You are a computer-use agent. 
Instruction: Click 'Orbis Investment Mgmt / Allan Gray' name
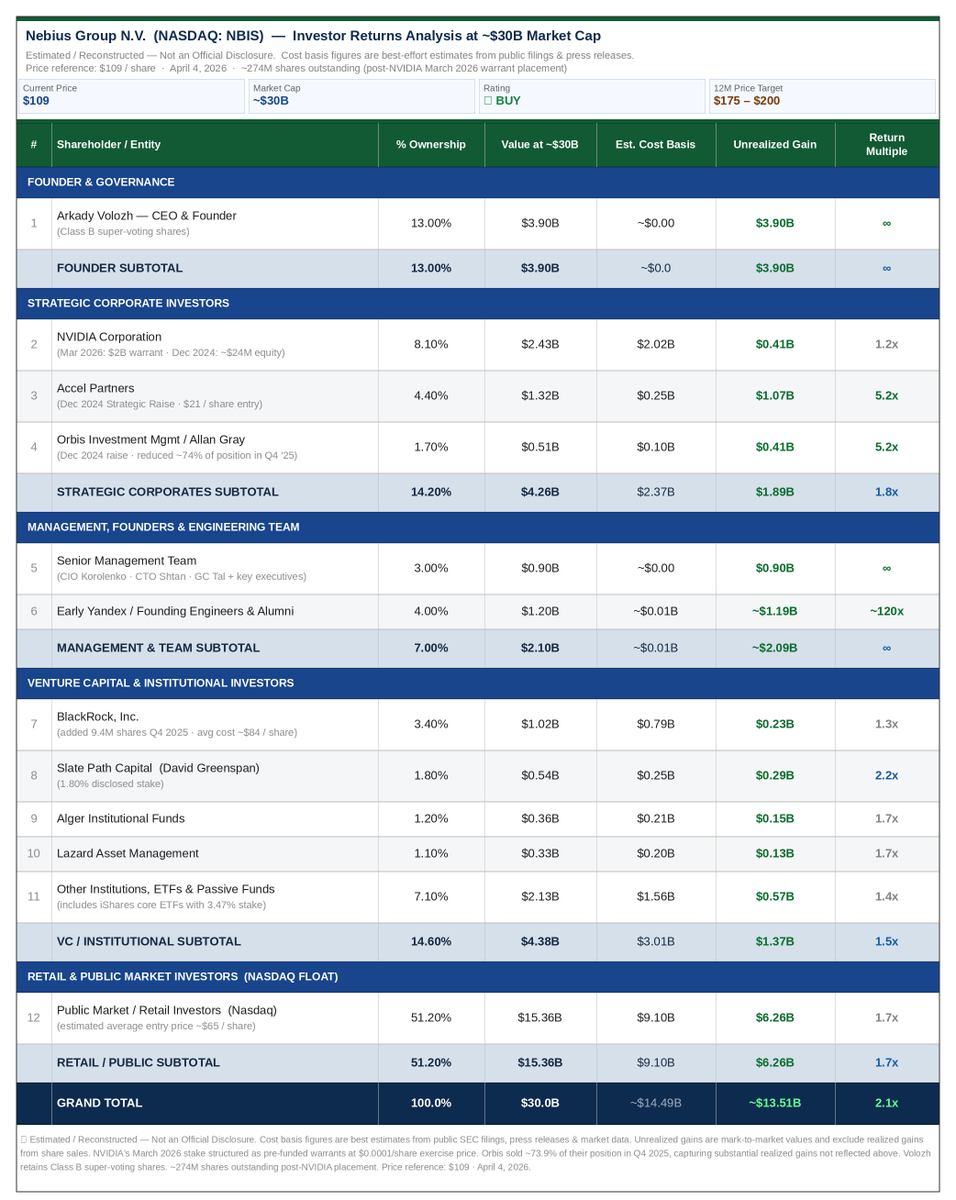coord(151,439)
